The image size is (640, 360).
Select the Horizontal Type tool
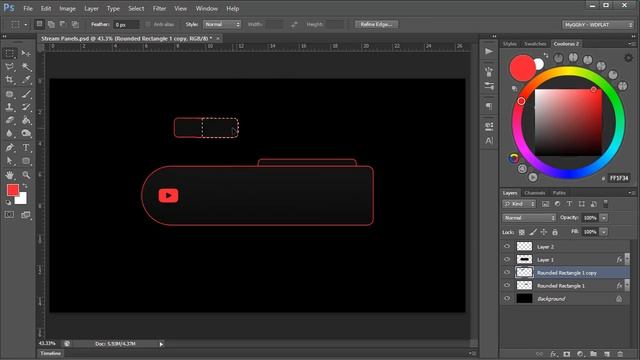pyautogui.click(x=26, y=148)
